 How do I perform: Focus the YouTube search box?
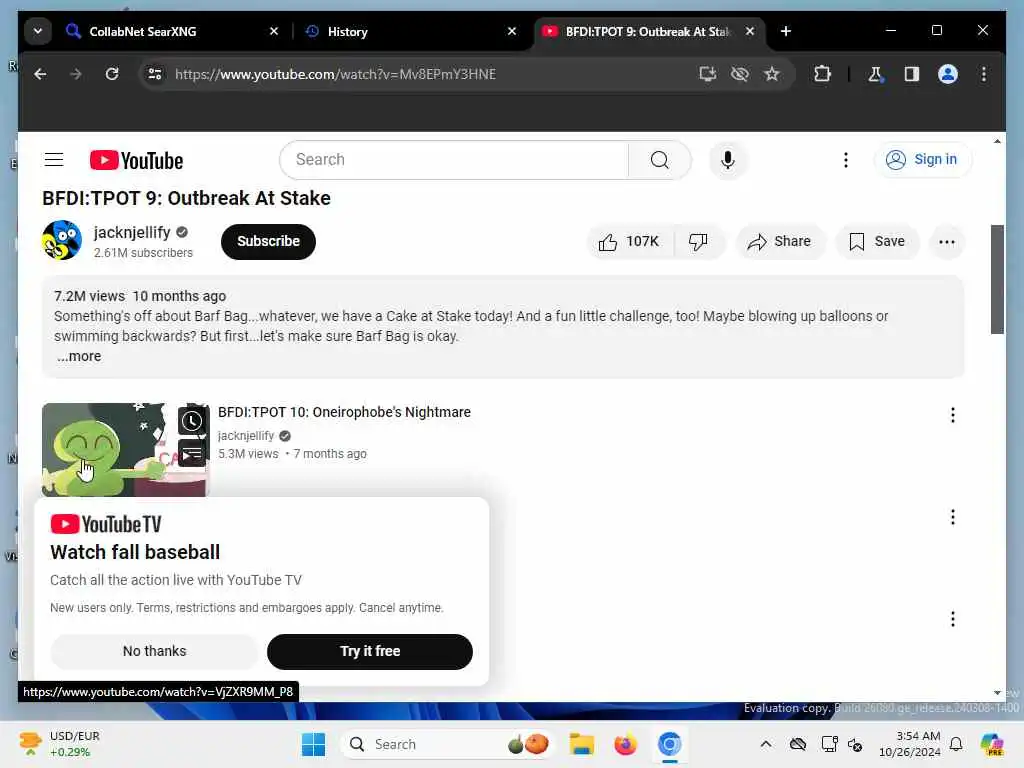pos(454,160)
